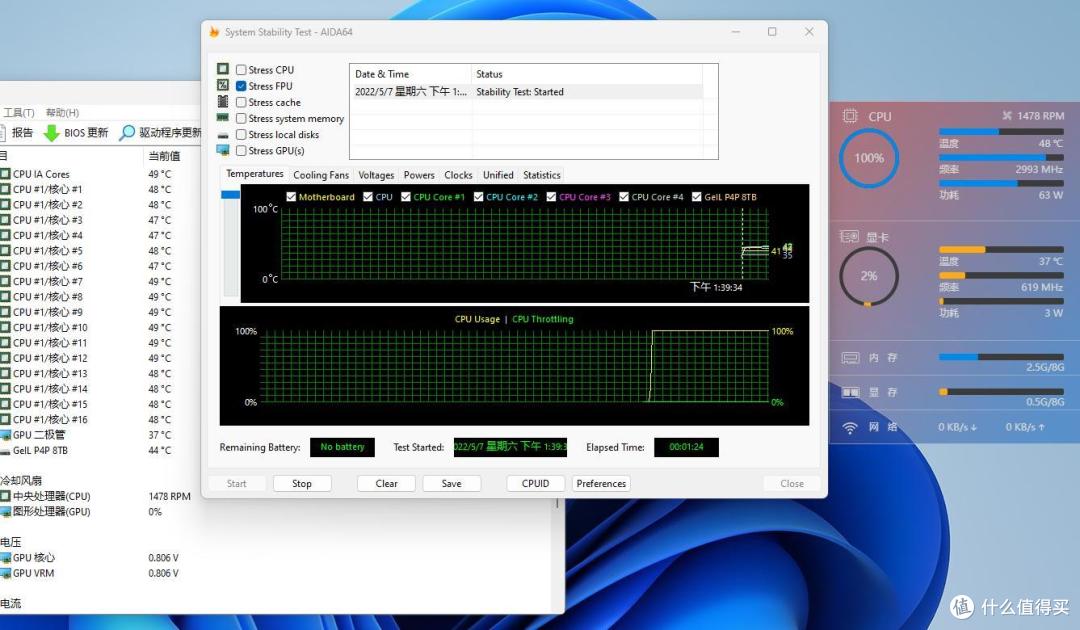
Task: Toggle CPU Core #1 graph checkbox
Action: 406,197
